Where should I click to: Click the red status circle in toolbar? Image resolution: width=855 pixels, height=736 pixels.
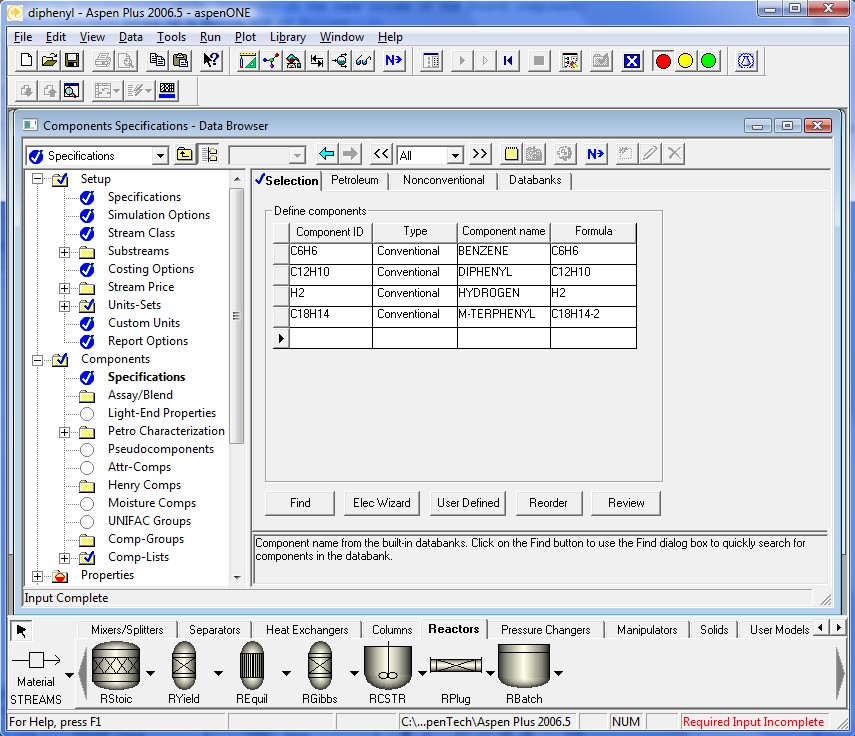[x=662, y=61]
